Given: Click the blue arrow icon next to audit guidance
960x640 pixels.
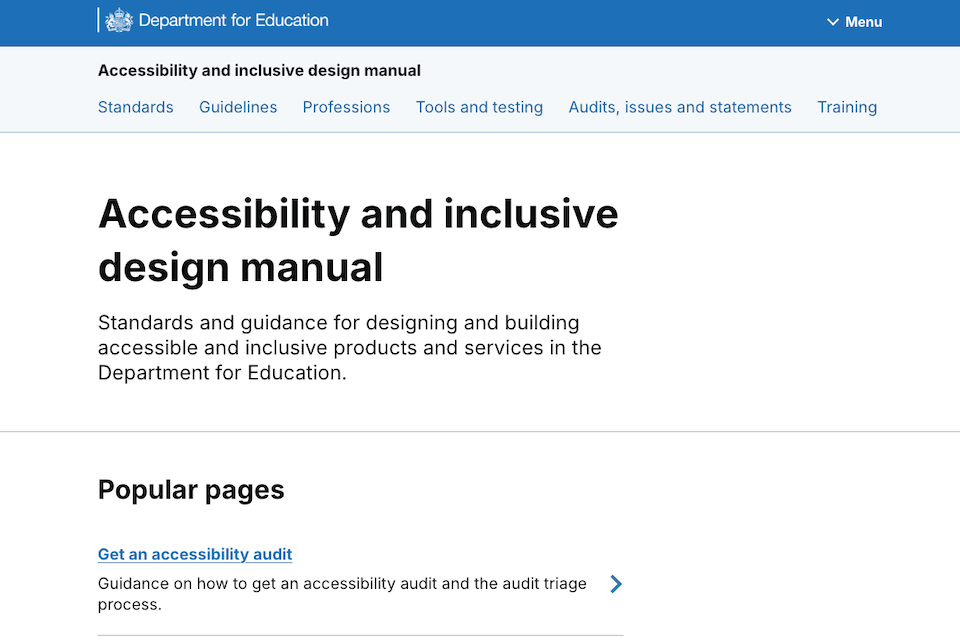Looking at the screenshot, I should pyautogui.click(x=616, y=584).
